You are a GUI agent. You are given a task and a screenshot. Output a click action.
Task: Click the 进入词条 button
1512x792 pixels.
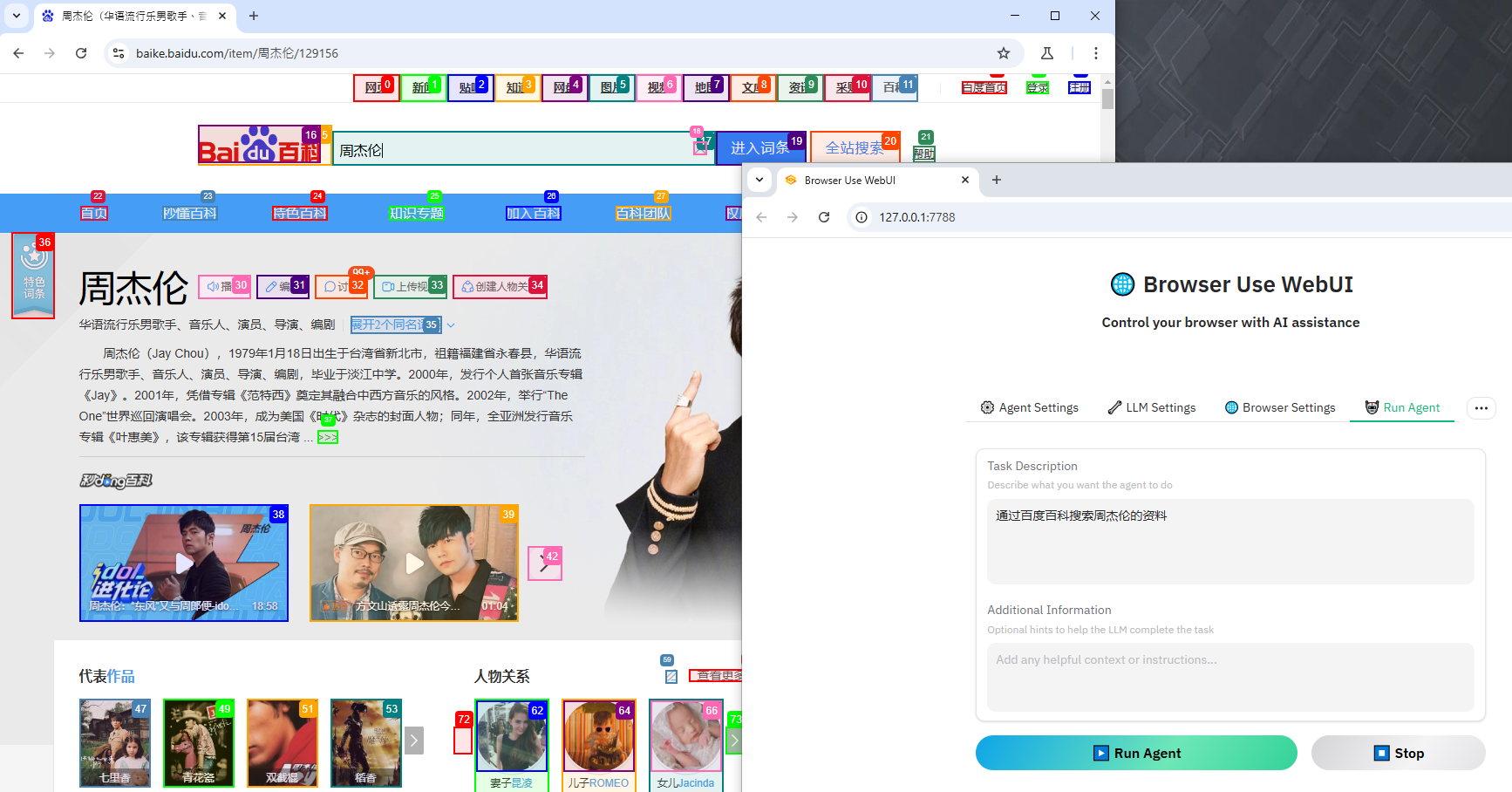tap(761, 148)
